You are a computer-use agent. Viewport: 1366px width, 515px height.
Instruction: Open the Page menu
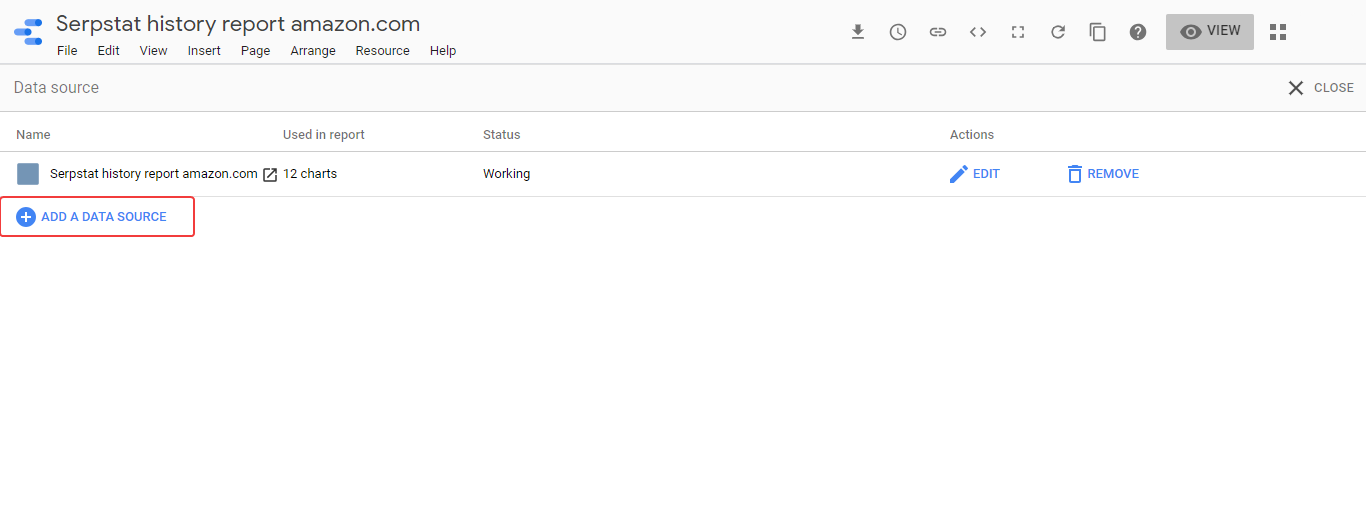(x=256, y=51)
